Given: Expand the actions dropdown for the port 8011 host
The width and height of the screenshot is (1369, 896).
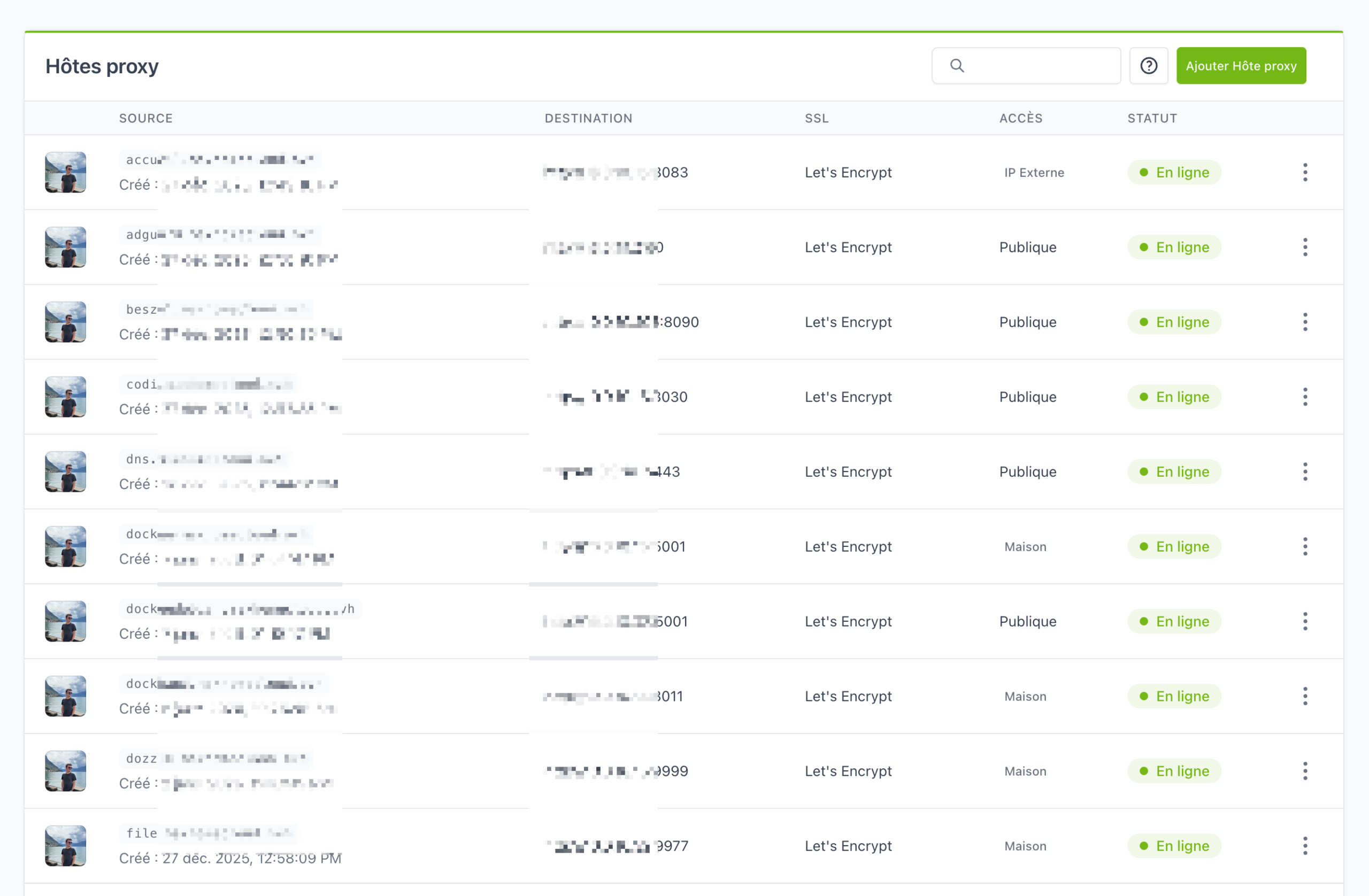Looking at the screenshot, I should pyautogui.click(x=1305, y=696).
